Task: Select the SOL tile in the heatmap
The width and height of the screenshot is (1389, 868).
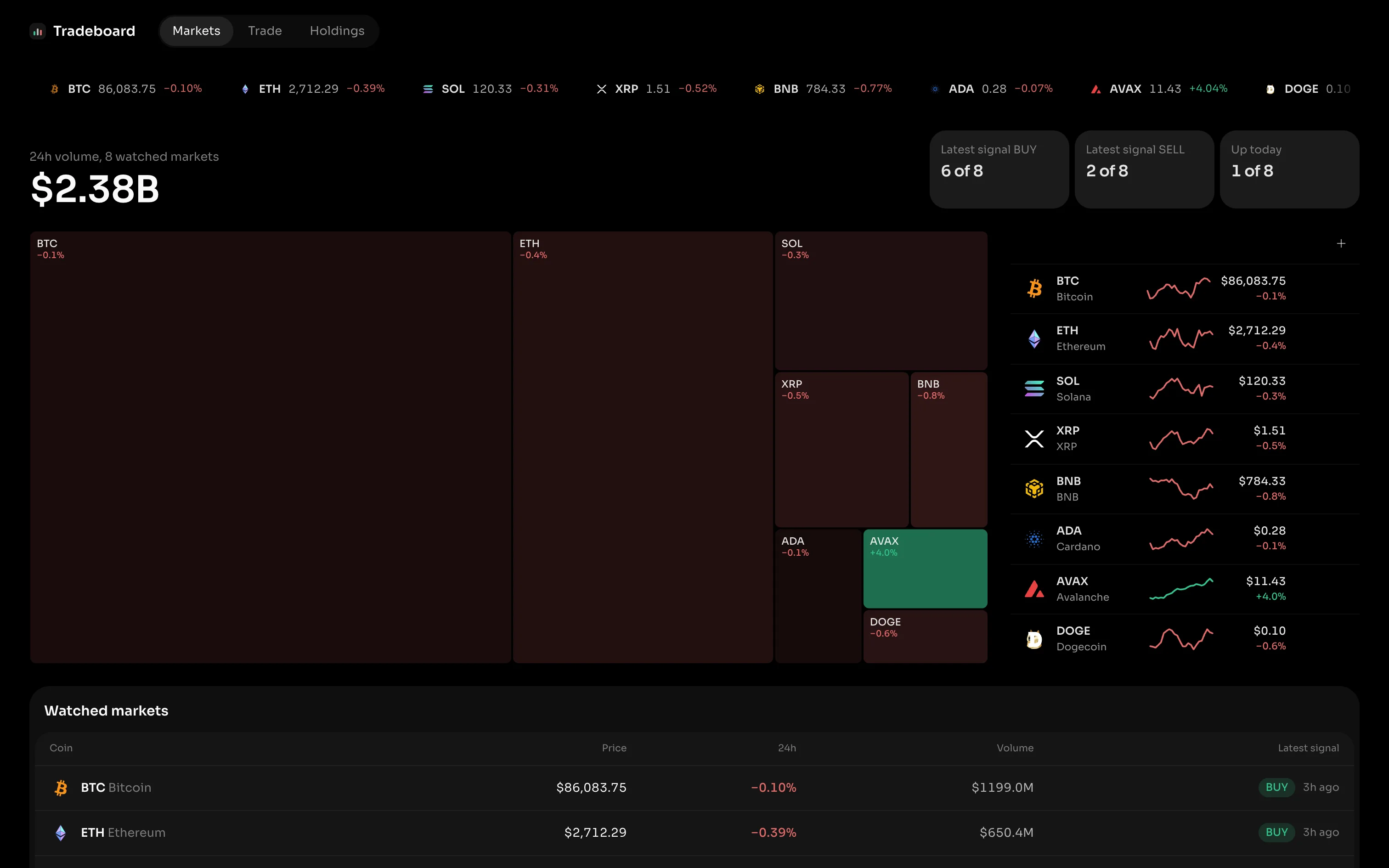Action: tap(881, 301)
